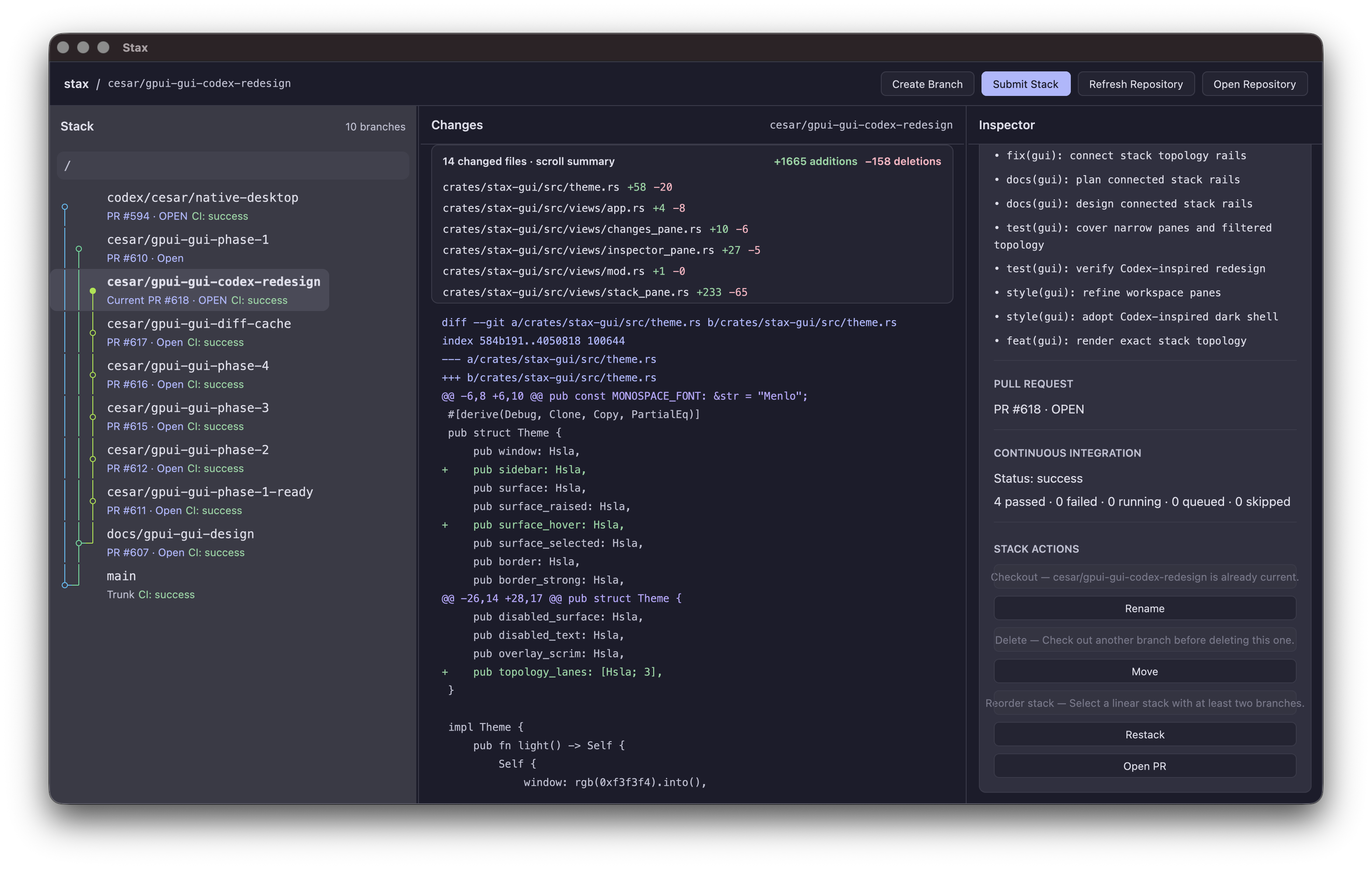This screenshot has width=1372, height=869.
Task: Open PR from stack actions
Action: [1144, 766]
